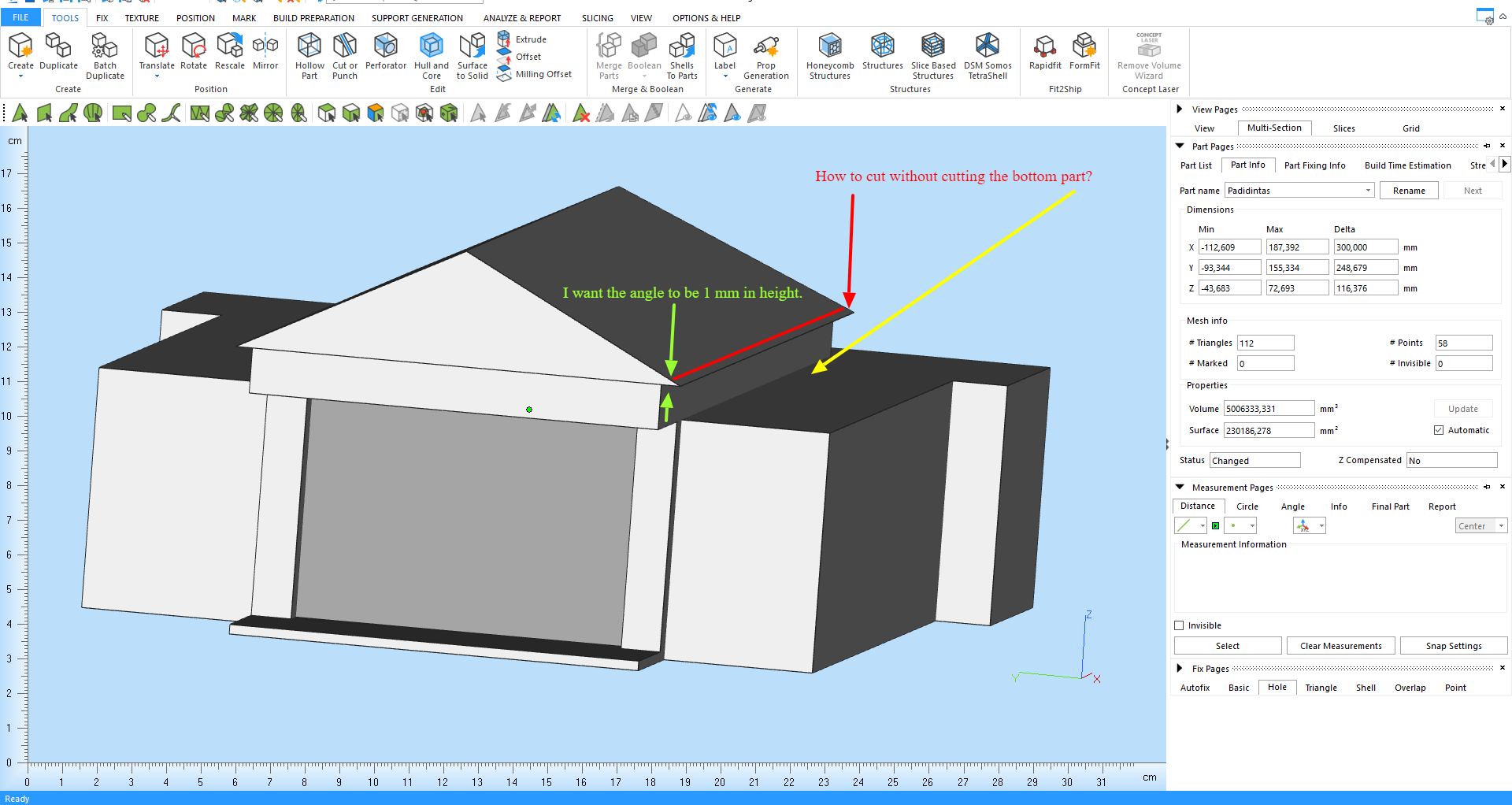The image size is (1512, 805).
Task: Click the Offset tool
Action: tap(520, 57)
